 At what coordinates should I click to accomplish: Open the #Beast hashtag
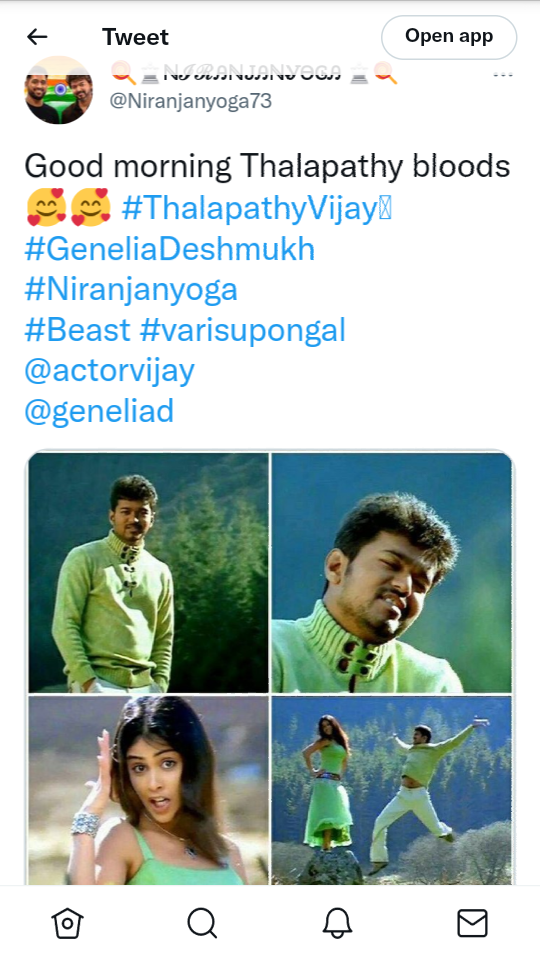pos(78,330)
